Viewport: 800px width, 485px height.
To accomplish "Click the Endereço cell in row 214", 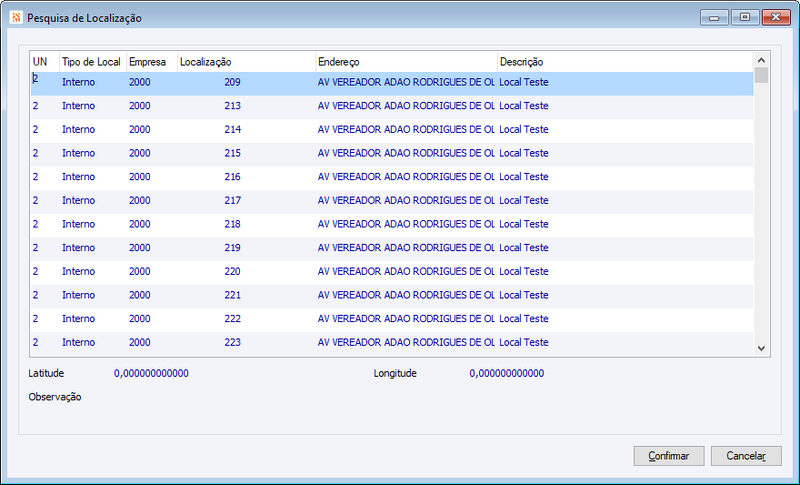I will click(x=406, y=130).
